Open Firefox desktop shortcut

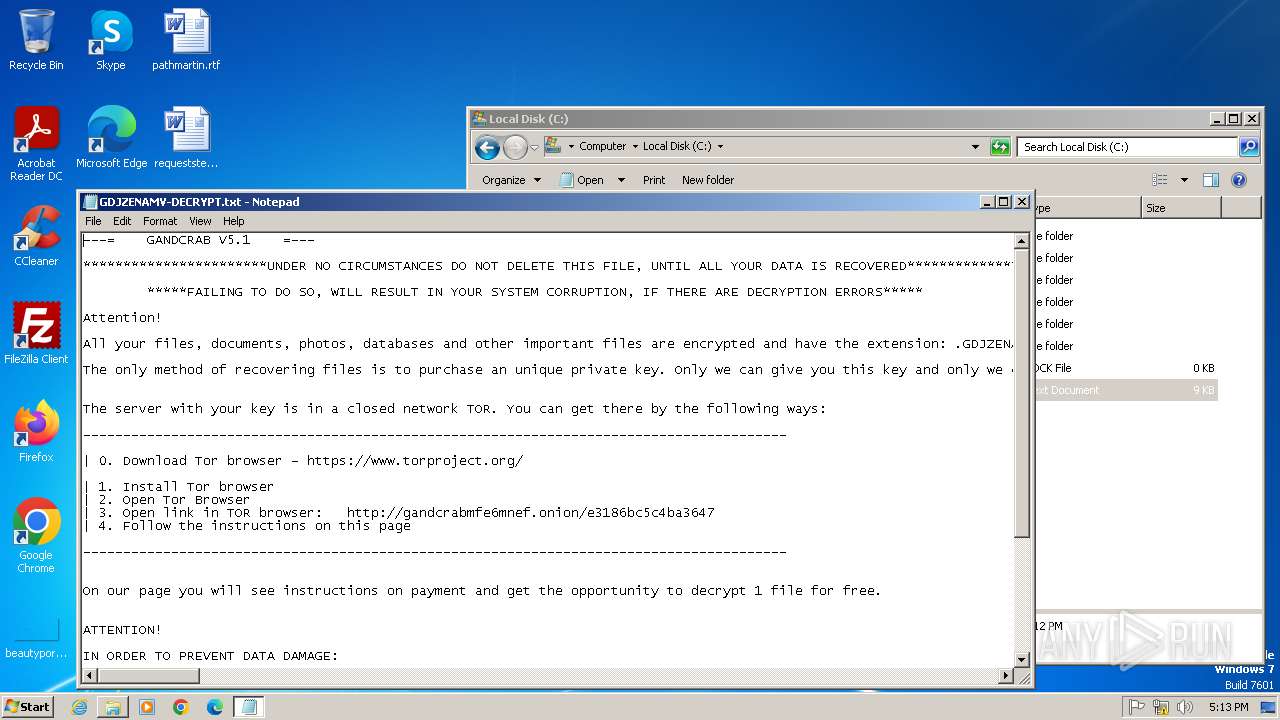[36, 432]
